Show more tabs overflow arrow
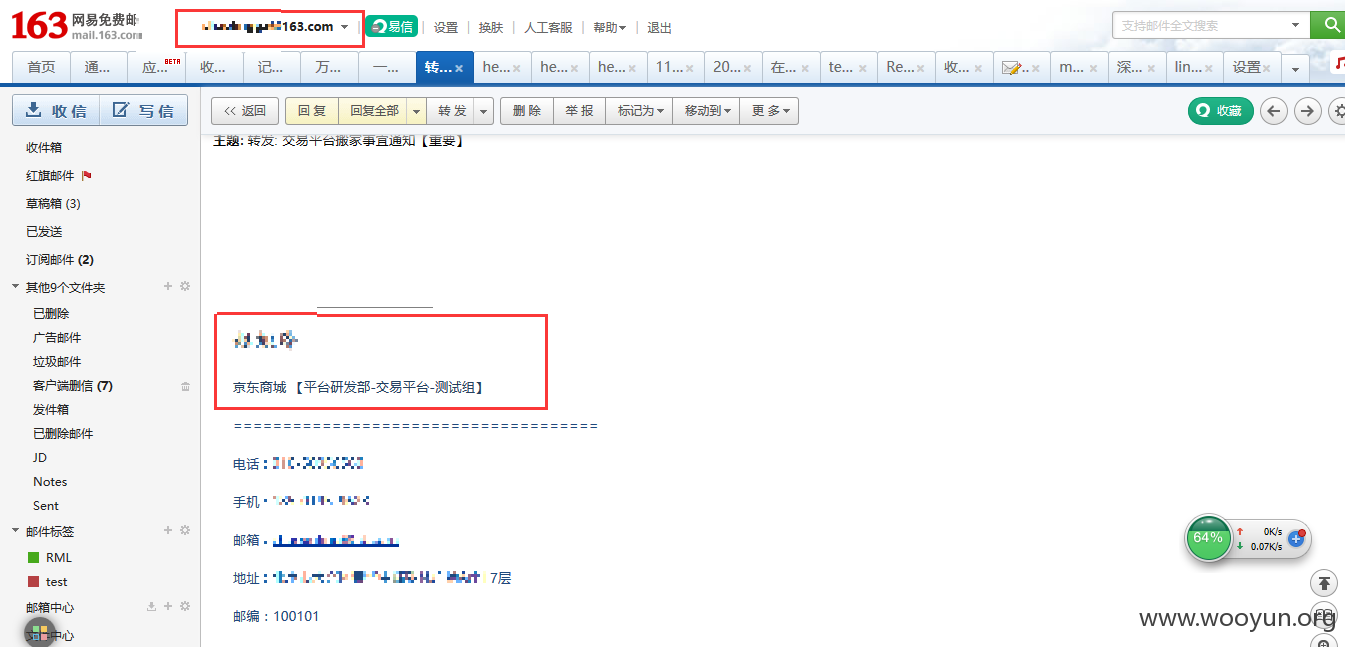Image resolution: width=1345 pixels, height=647 pixels. pyautogui.click(x=1296, y=68)
